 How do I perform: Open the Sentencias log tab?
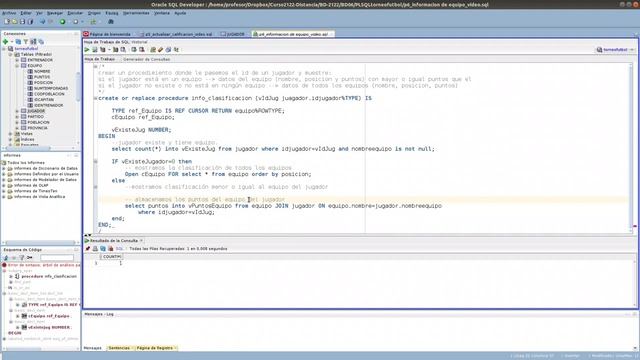[119, 348]
